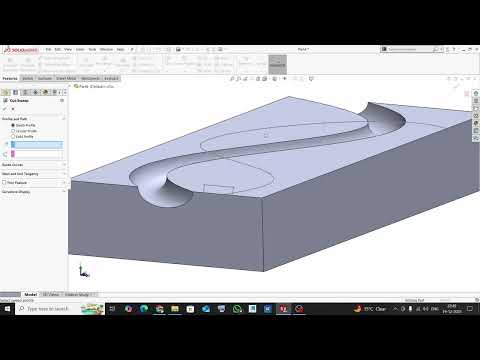The height and width of the screenshot is (360, 480).
Task: Select the Sketch Profile radio option
Action: [x=13, y=125]
